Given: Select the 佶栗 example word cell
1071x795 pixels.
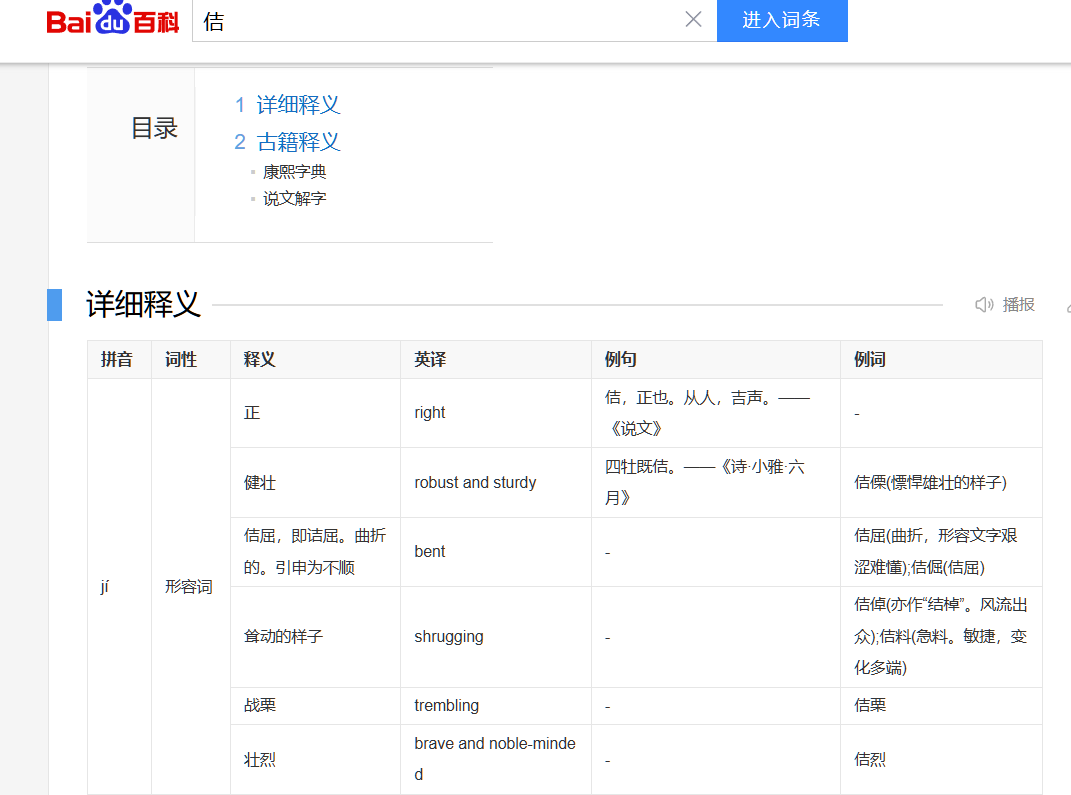Looking at the screenshot, I should pyautogui.click(x=941, y=706).
